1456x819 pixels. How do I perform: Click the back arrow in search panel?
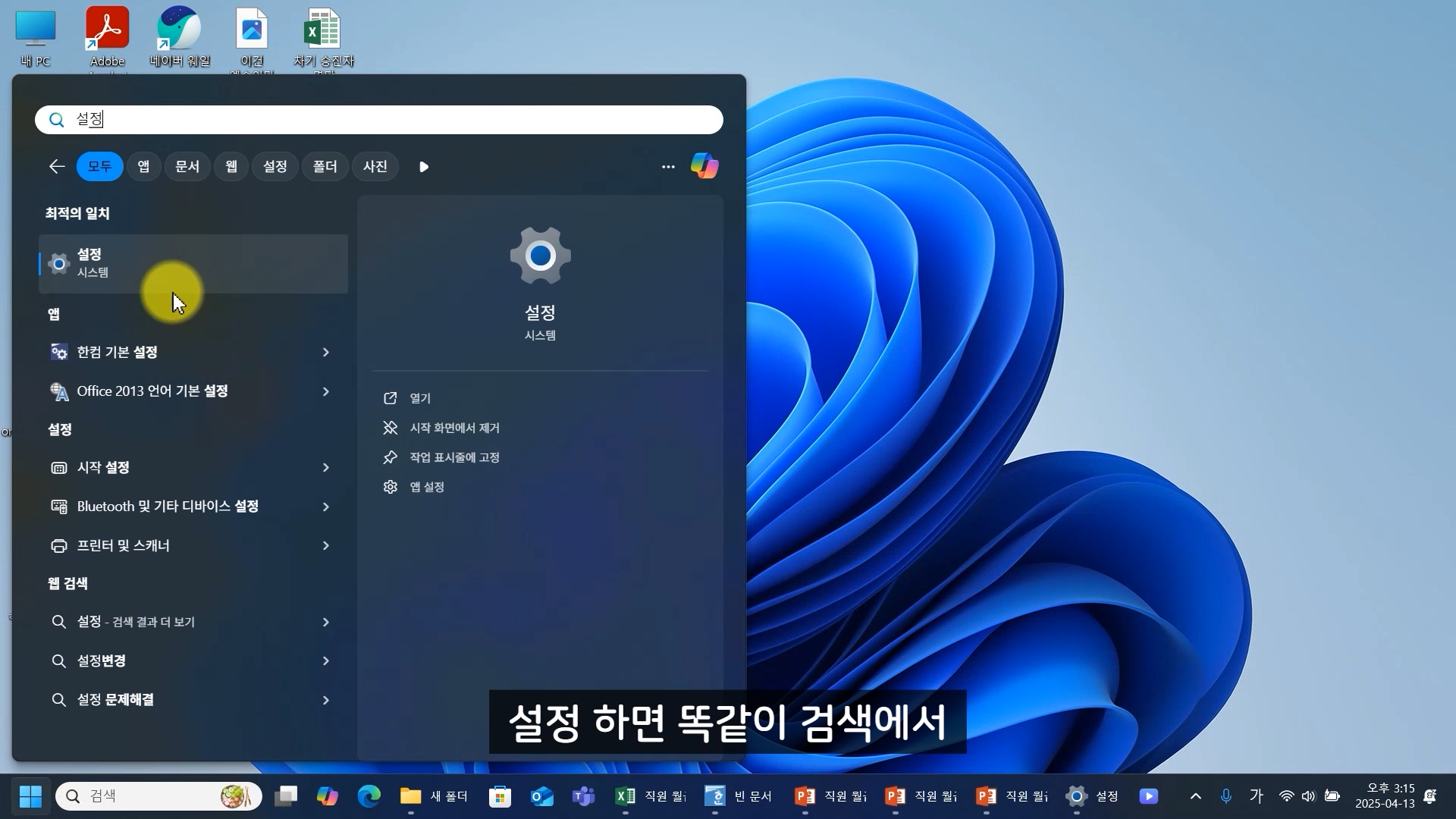[57, 166]
